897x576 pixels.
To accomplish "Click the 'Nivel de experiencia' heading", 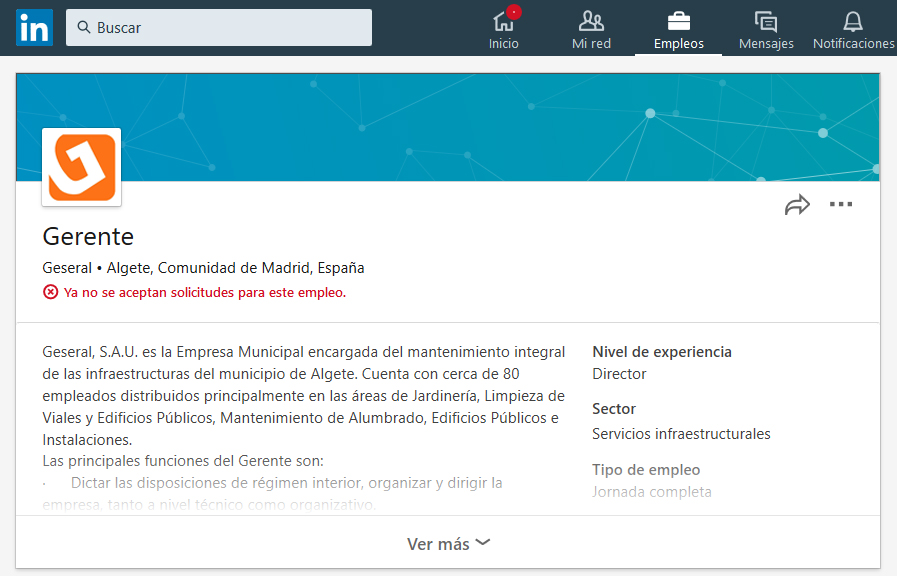I will pos(662,352).
